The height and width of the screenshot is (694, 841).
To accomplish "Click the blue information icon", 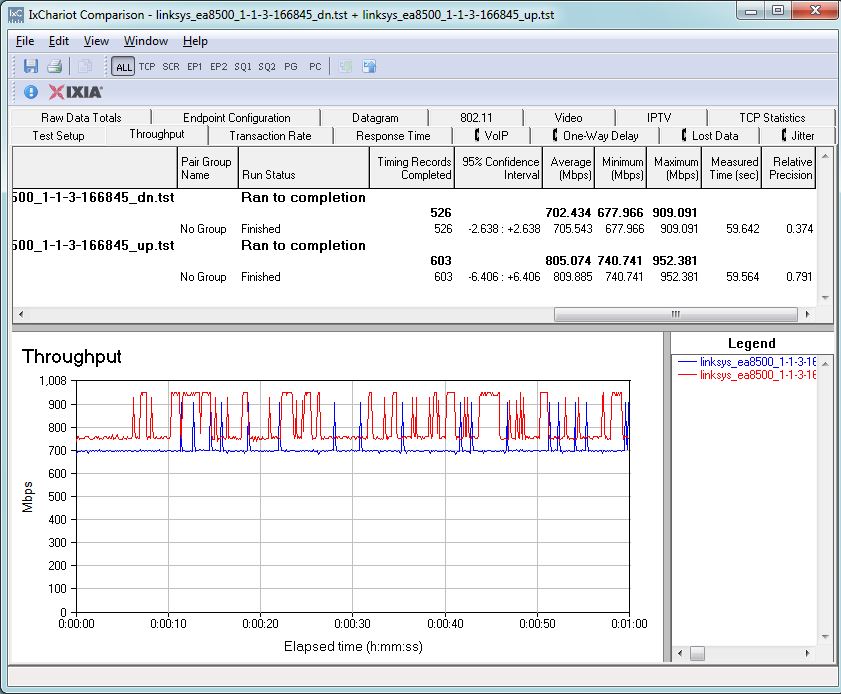I will (31, 92).
